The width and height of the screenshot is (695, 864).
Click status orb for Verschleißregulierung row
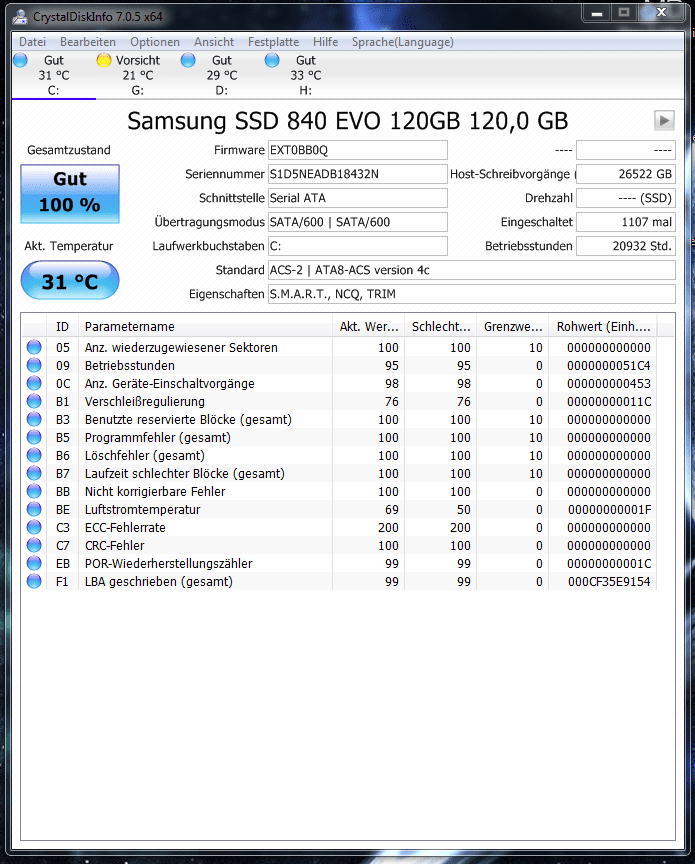(34, 401)
